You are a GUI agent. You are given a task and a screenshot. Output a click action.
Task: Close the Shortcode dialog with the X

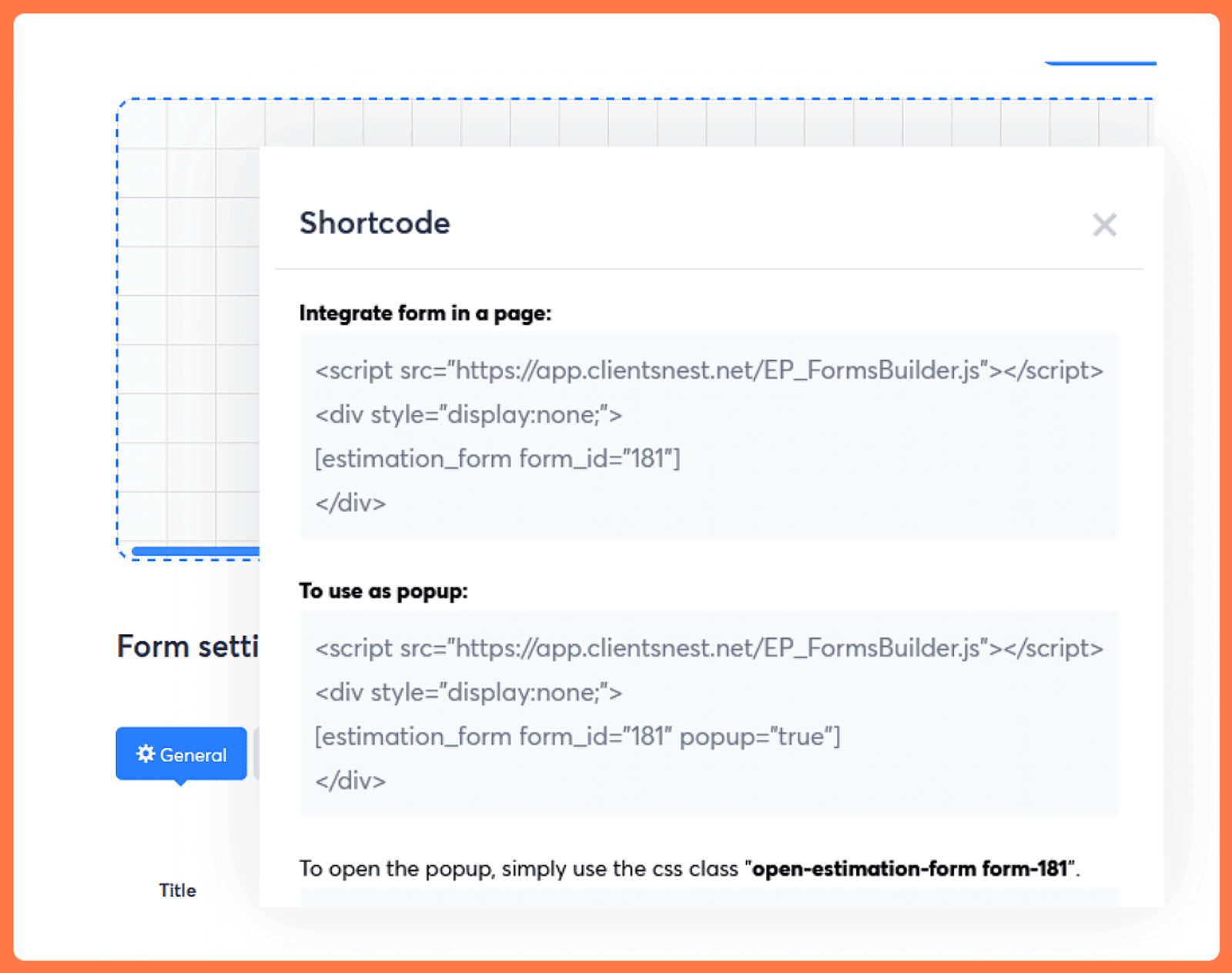(x=1104, y=225)
